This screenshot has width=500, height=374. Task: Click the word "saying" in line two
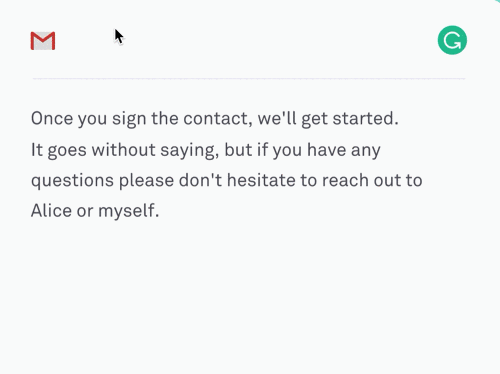[189, 150]
